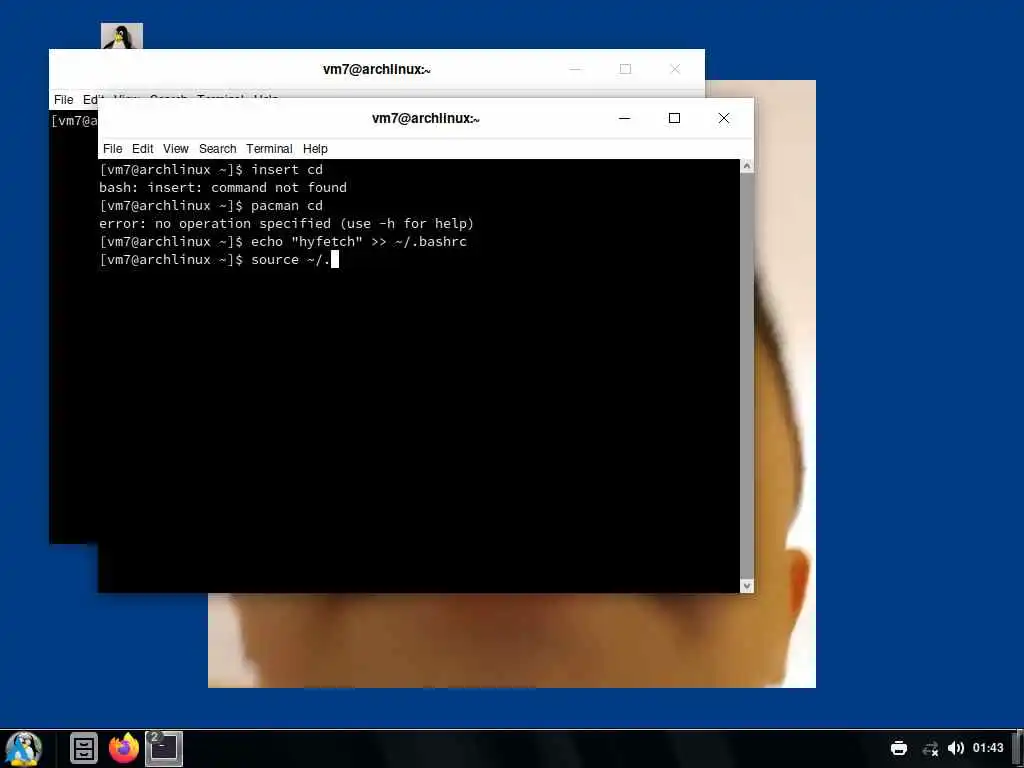Minimize the front terminal window
This screenshot has width=1024, height=768.
click(x=624, y=118)
